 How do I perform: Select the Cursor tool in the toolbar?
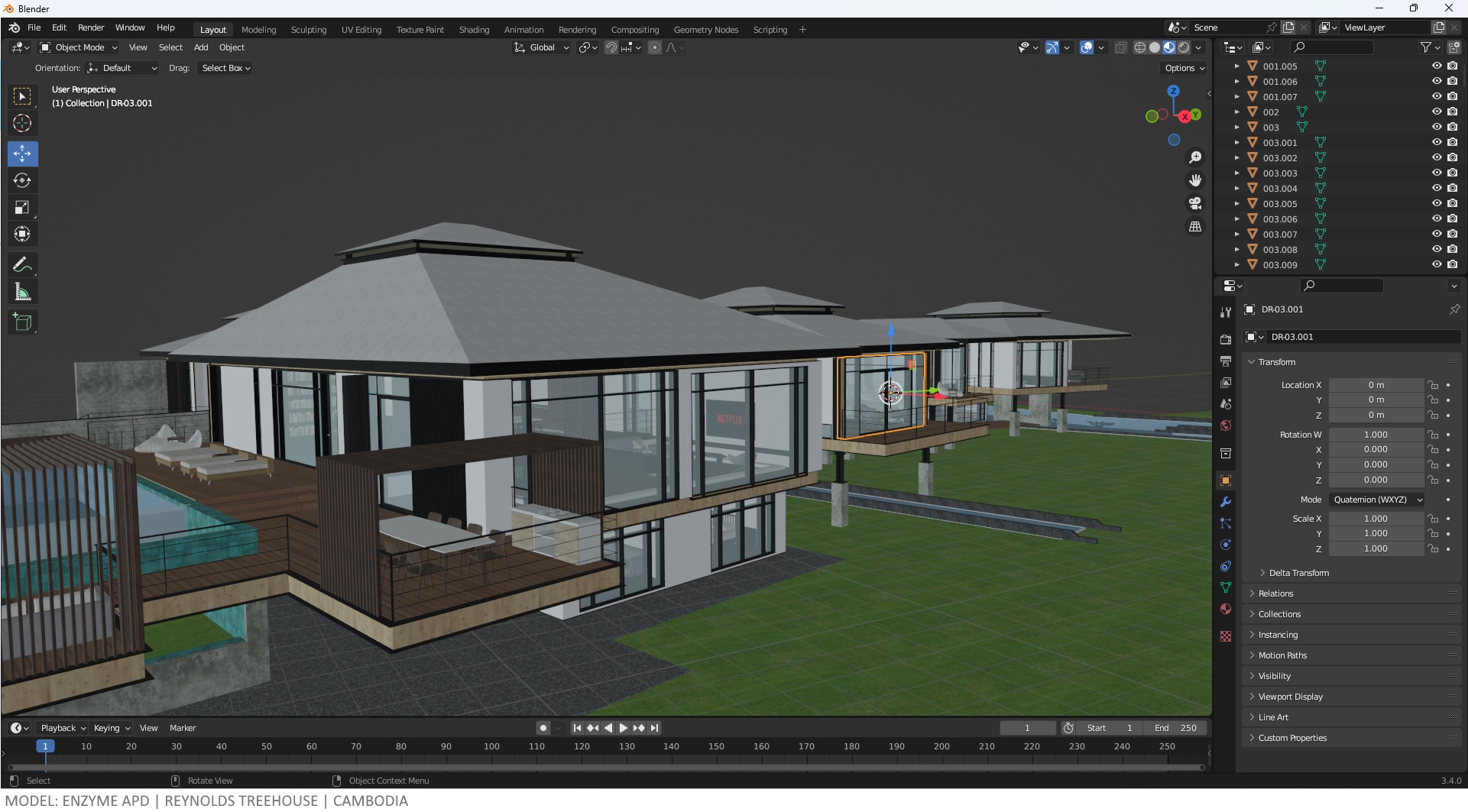pos(22,124)
